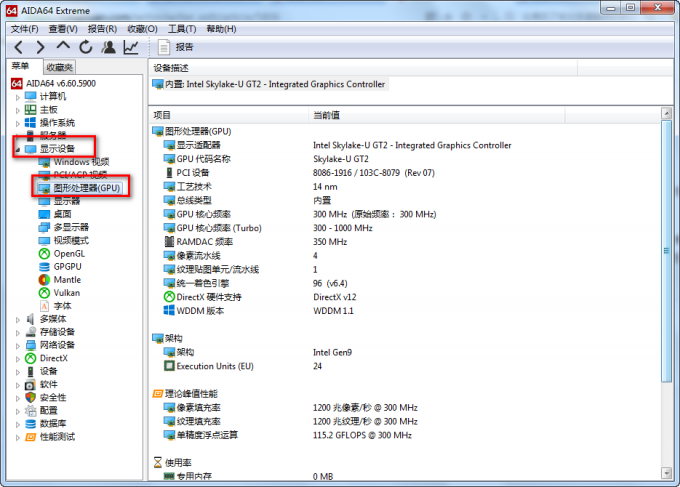Select GPGPU under display devices
The width and height of the screenshot is (680, 487).
(69, 266)
